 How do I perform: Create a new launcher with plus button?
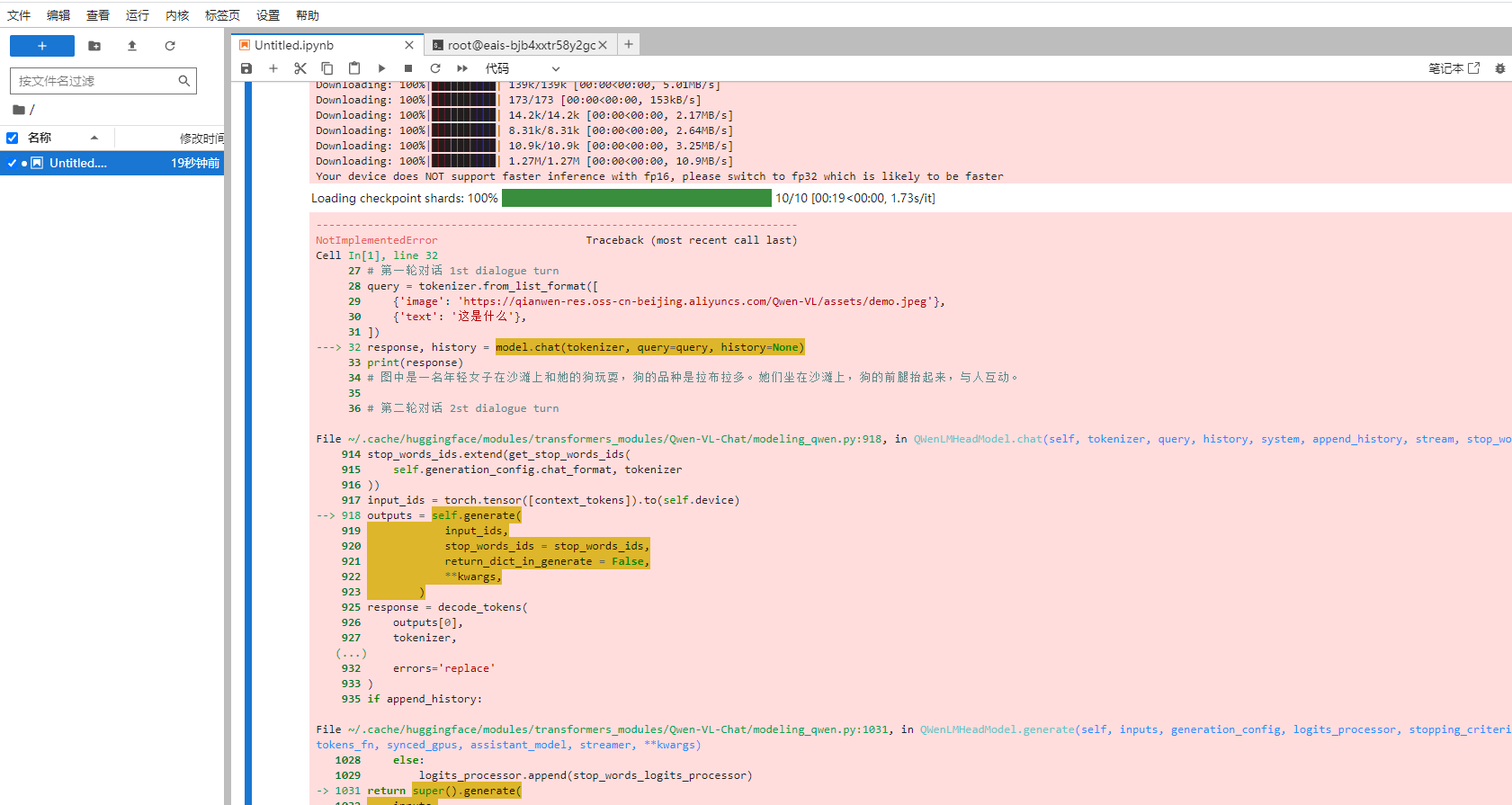[42, 46]
